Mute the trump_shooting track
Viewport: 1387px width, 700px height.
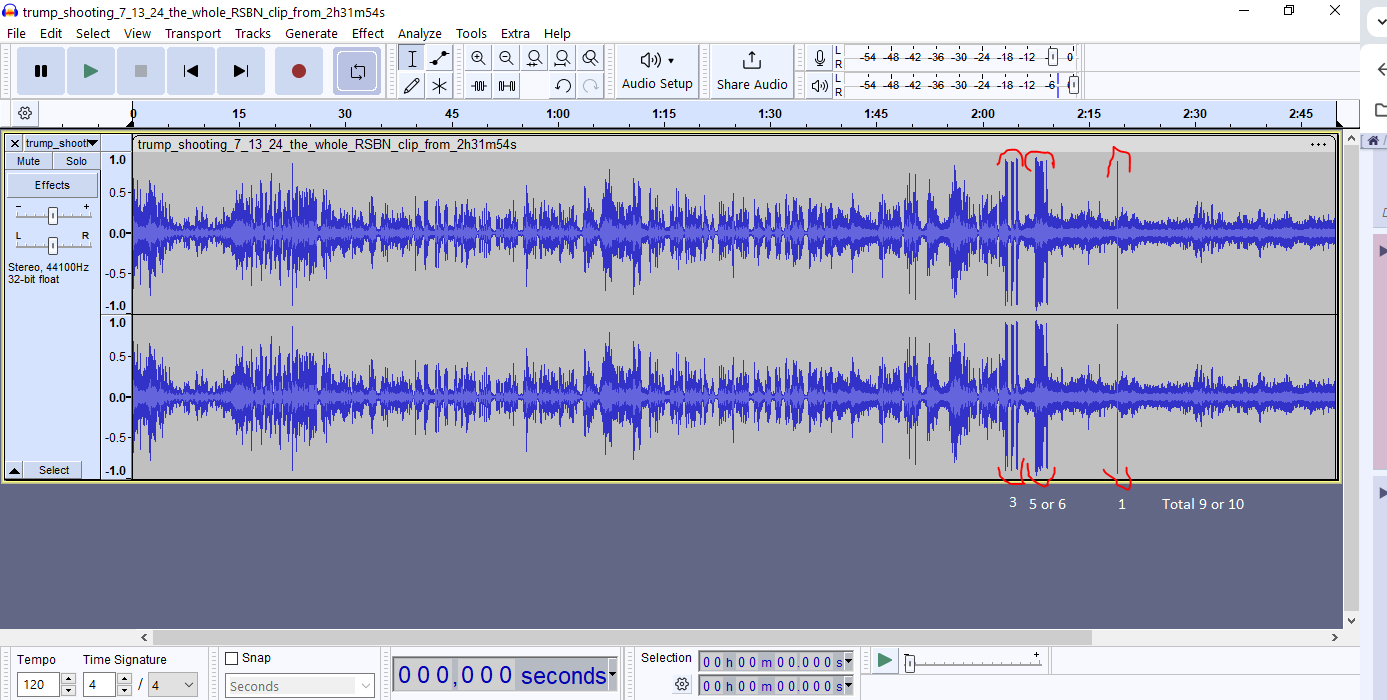[29, 161]
